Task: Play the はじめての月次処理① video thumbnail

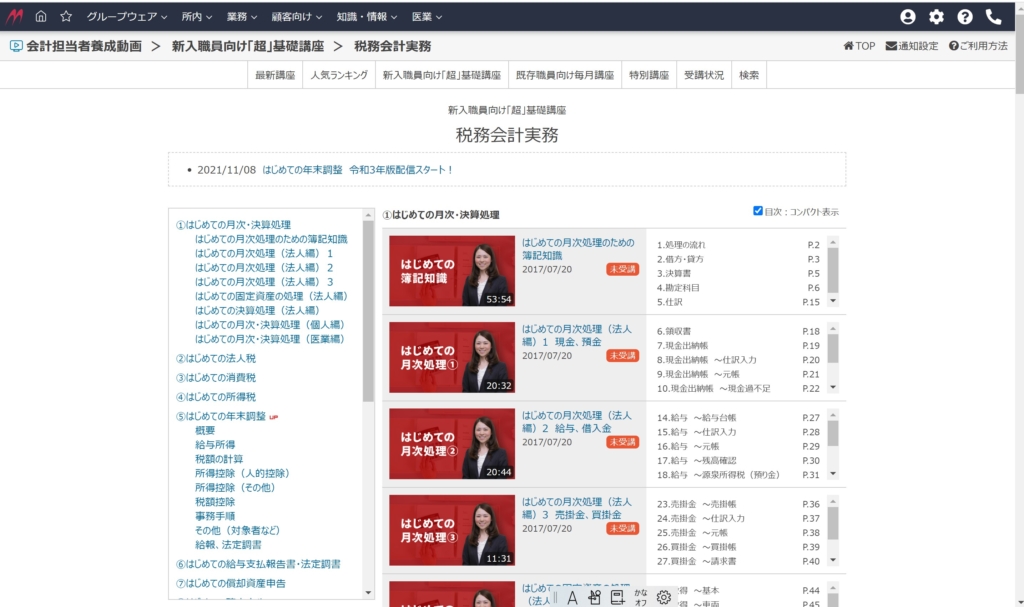Action: [452, 357]
